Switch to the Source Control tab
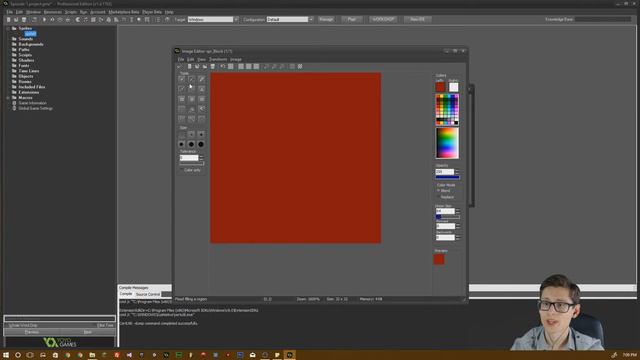The height and width of the screenshot is (360, 640). [148, 294]
